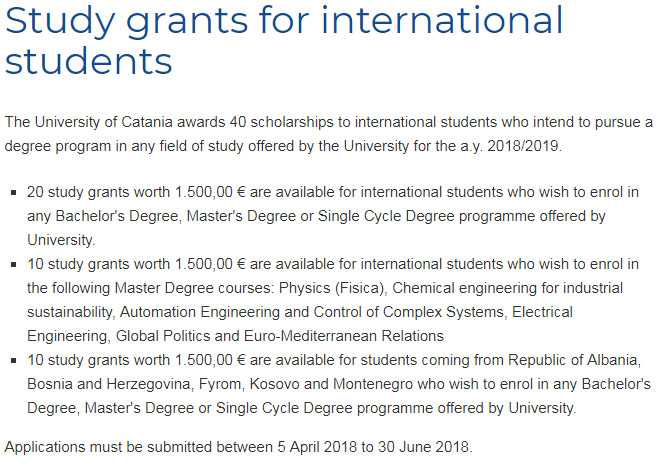Click the deadline '30 June 2018'
671x466 pixels.
(x=423, y=447)
